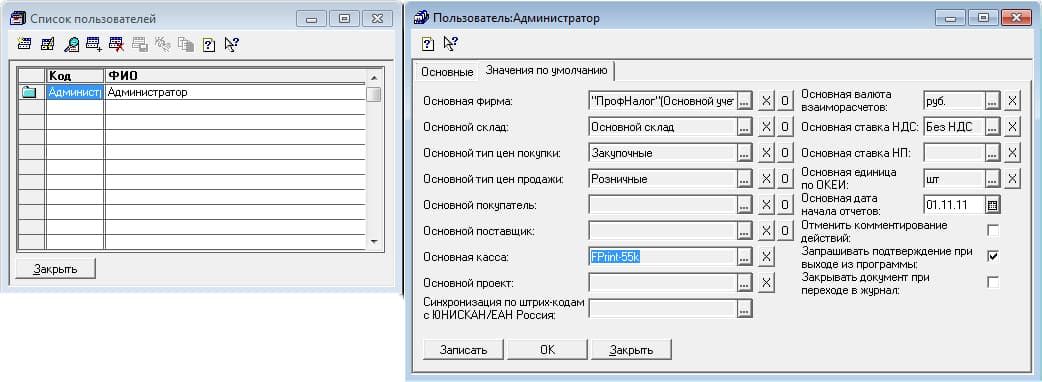Viewport: 1042px width, 382px height.
Task: Open the ellipsis selector for Основной склад
Action: pos(744,127)
